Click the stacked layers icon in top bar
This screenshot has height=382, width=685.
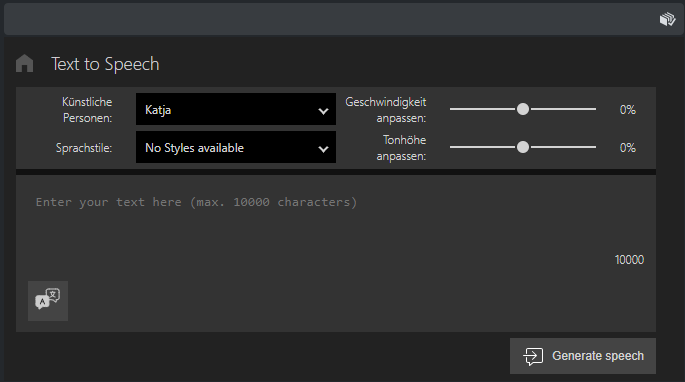pyautogui.click(x=667, y=19)
